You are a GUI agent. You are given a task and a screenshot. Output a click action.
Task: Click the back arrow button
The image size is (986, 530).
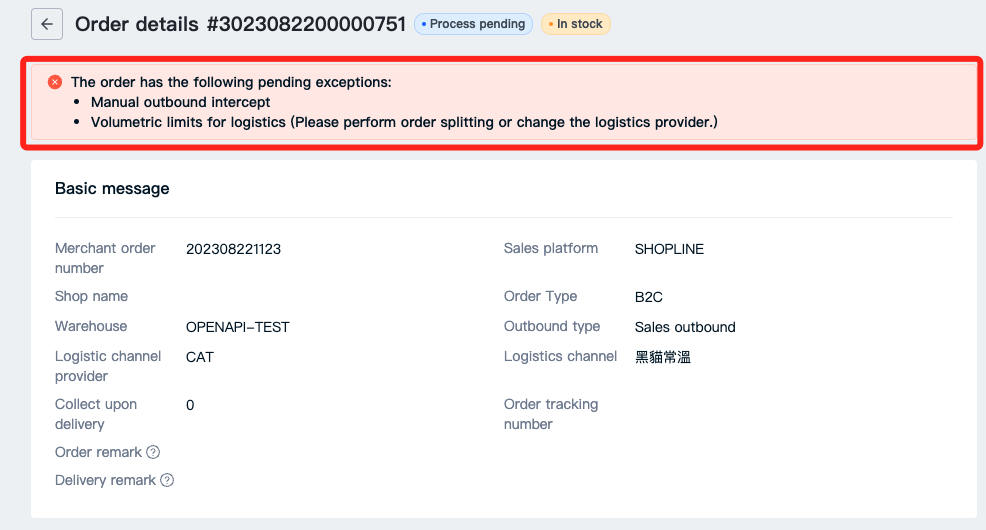pyautogui.click(x=47, y=24)
